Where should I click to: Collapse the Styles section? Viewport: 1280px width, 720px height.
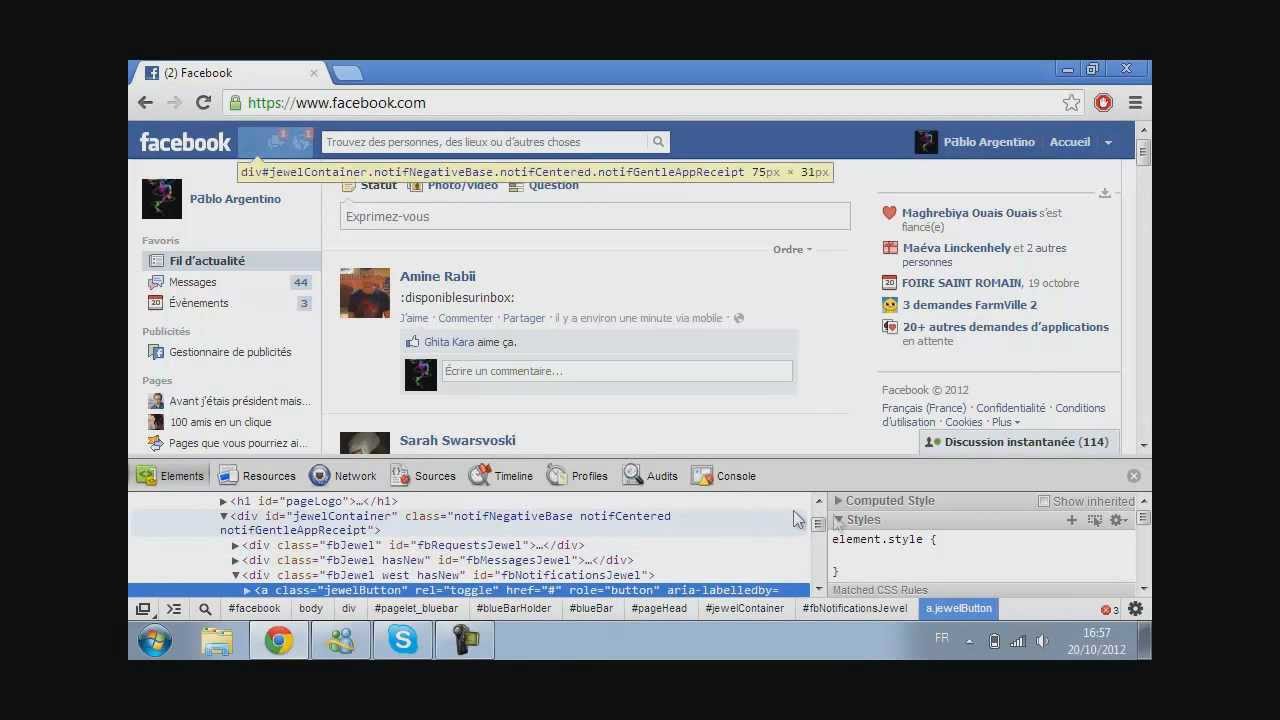838,520
